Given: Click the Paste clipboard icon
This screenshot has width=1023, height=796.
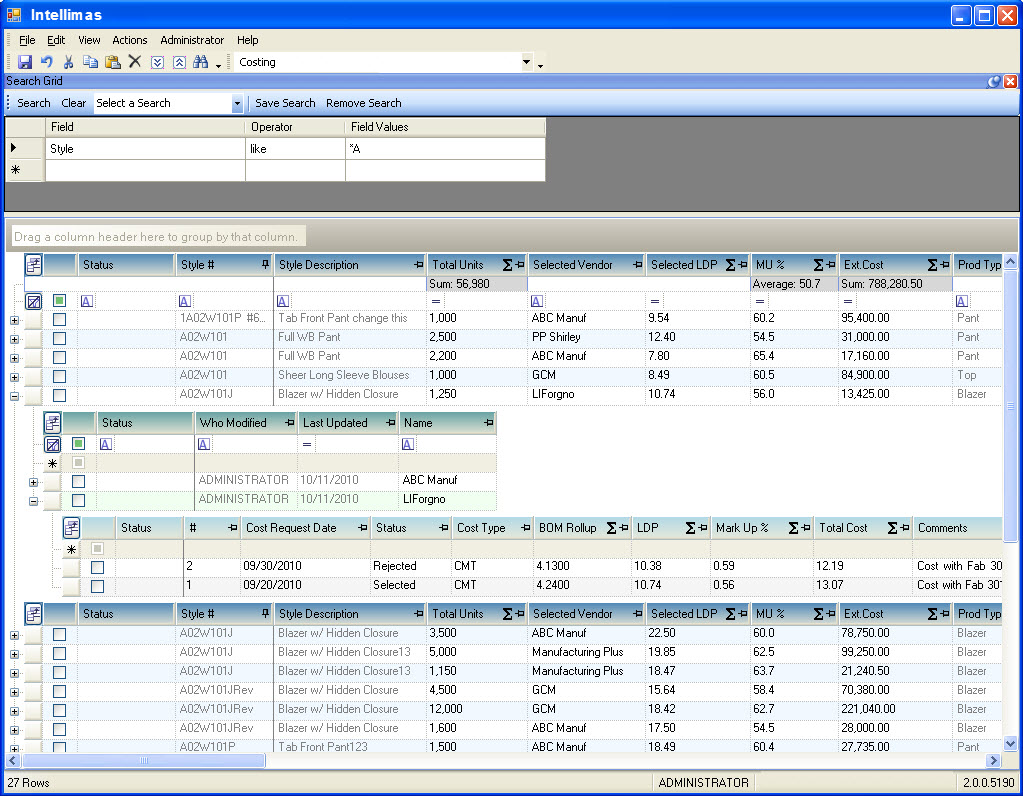Looking at the screenshot, I should (113, 62).
